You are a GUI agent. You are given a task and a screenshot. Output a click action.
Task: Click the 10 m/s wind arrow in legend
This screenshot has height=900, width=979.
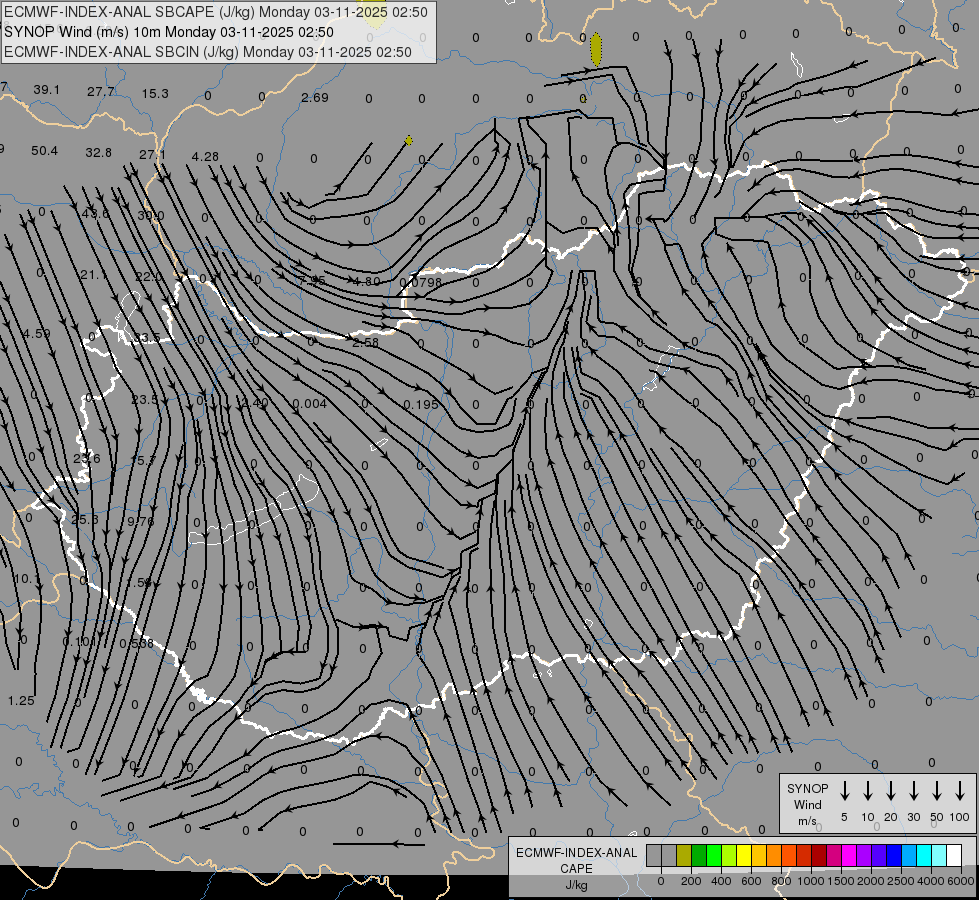(867, 791)
